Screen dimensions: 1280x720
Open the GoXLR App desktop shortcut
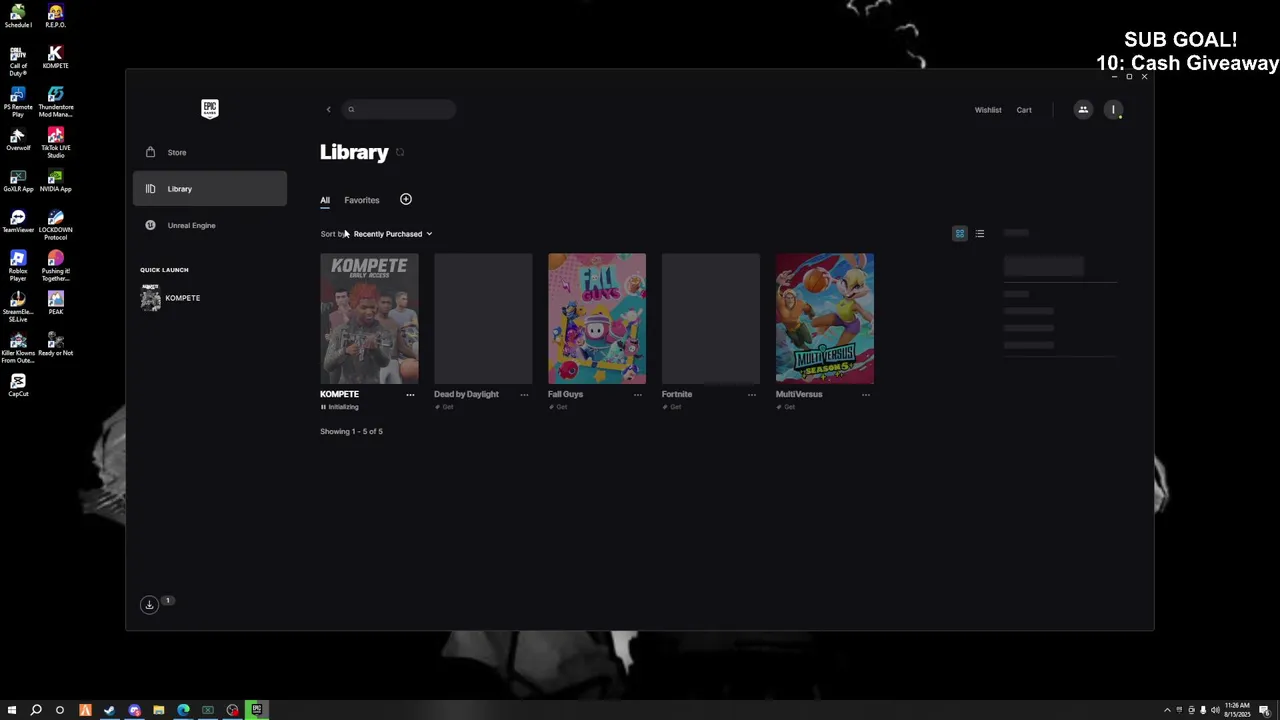pos(18,180)
